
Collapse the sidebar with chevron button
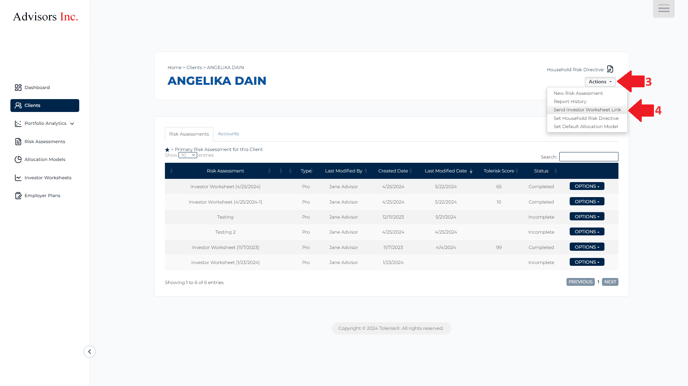[x=90, y=351]
